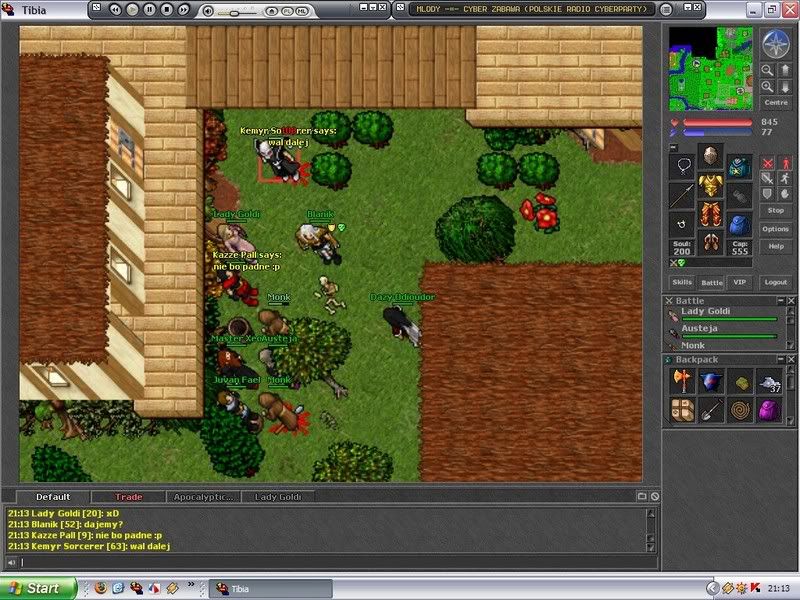Minimize the Backpack panel
This screenshot has width=800, height=600.
click(781, 360)
